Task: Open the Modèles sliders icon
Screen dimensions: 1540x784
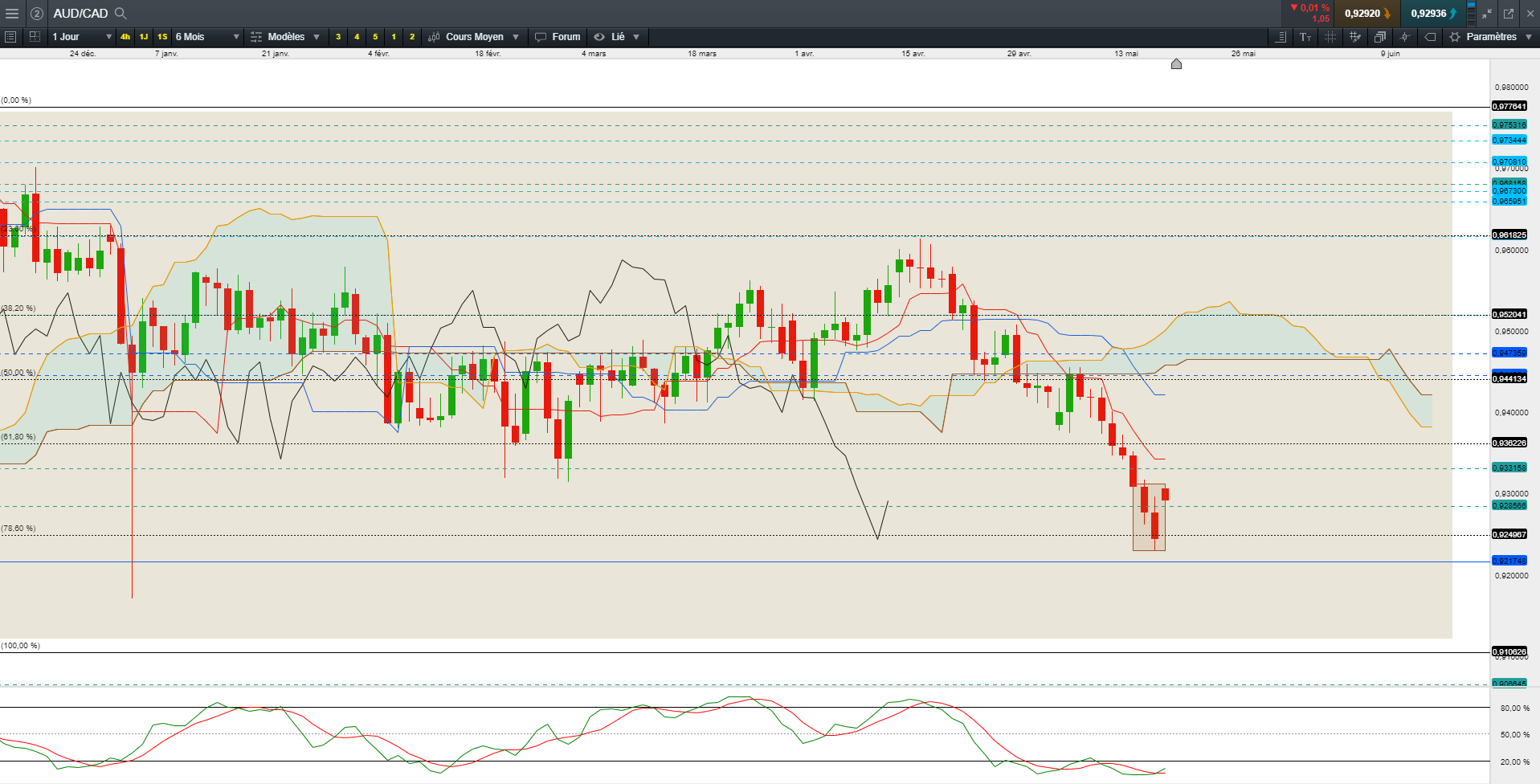Action: tap(256, 37)
